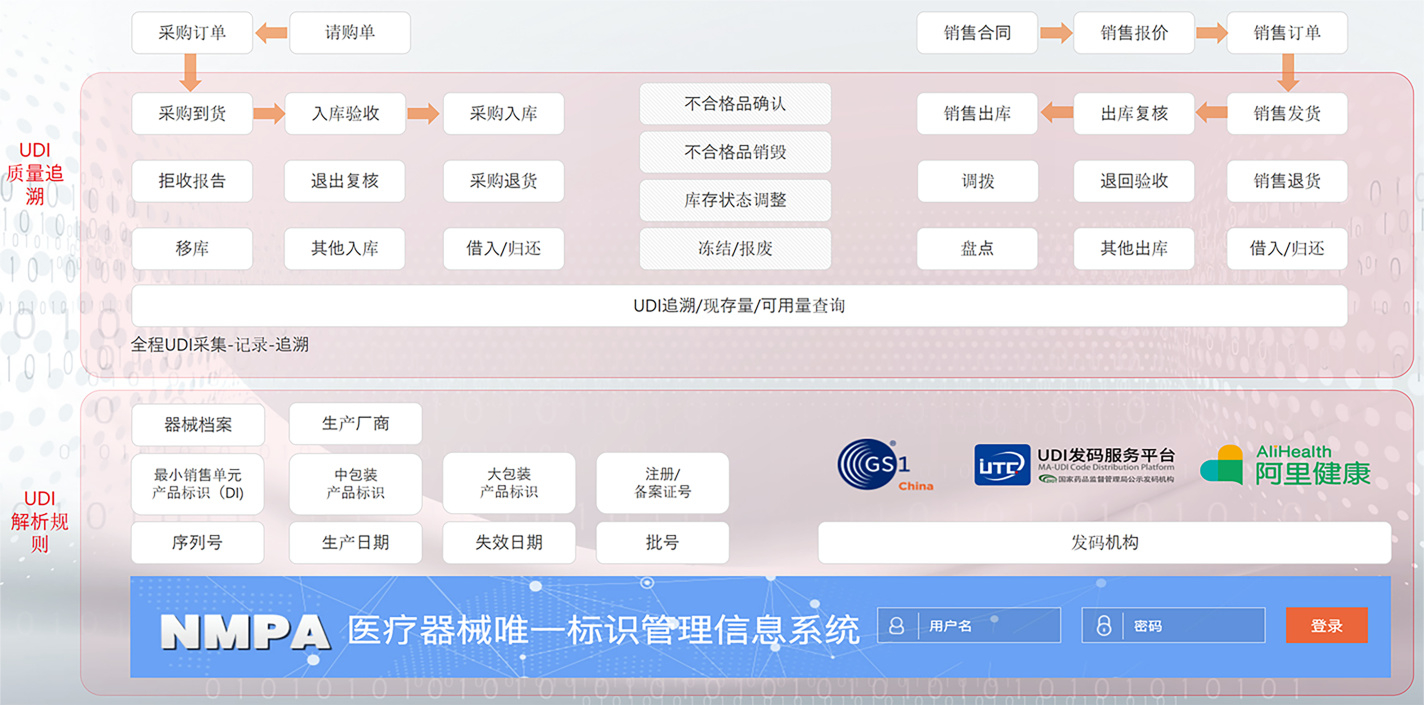This screenshot has width=1424, height=705.
Task: Click the 器械档案 box
Action: (198, 425)
